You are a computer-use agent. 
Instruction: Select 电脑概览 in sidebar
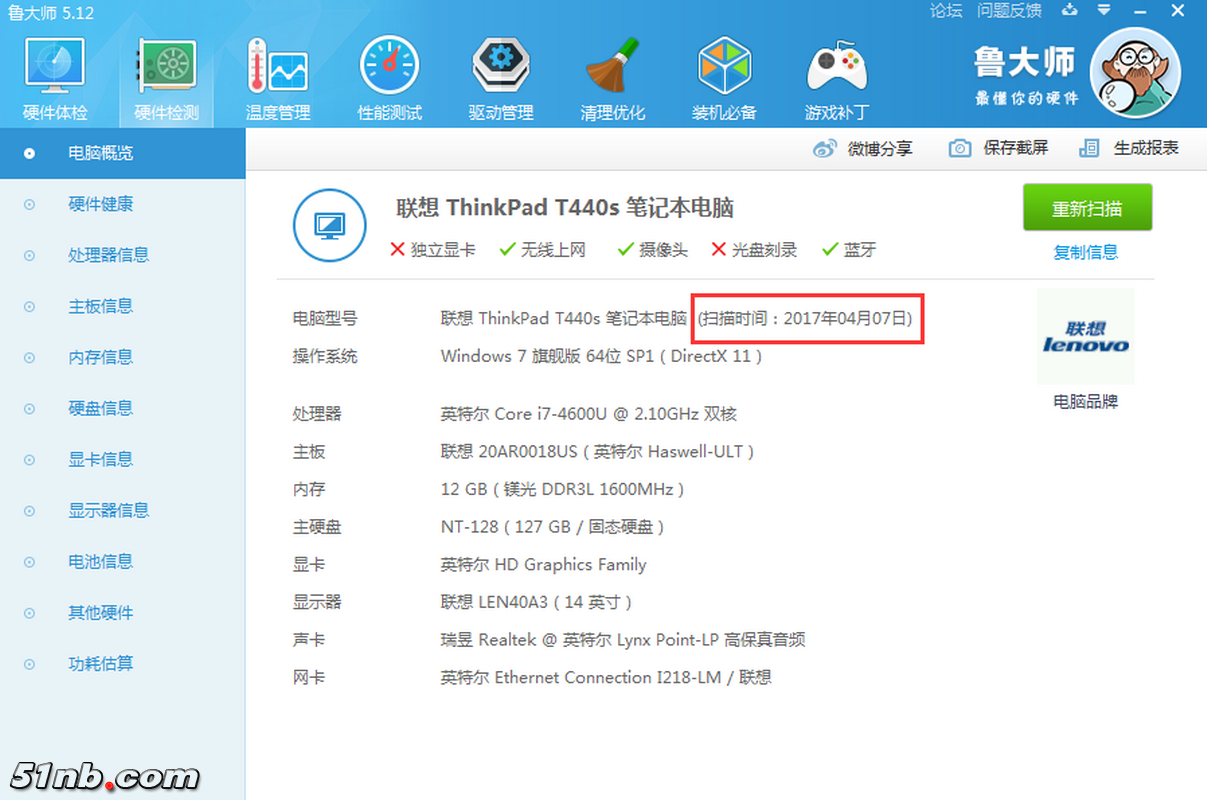point(122,153)
